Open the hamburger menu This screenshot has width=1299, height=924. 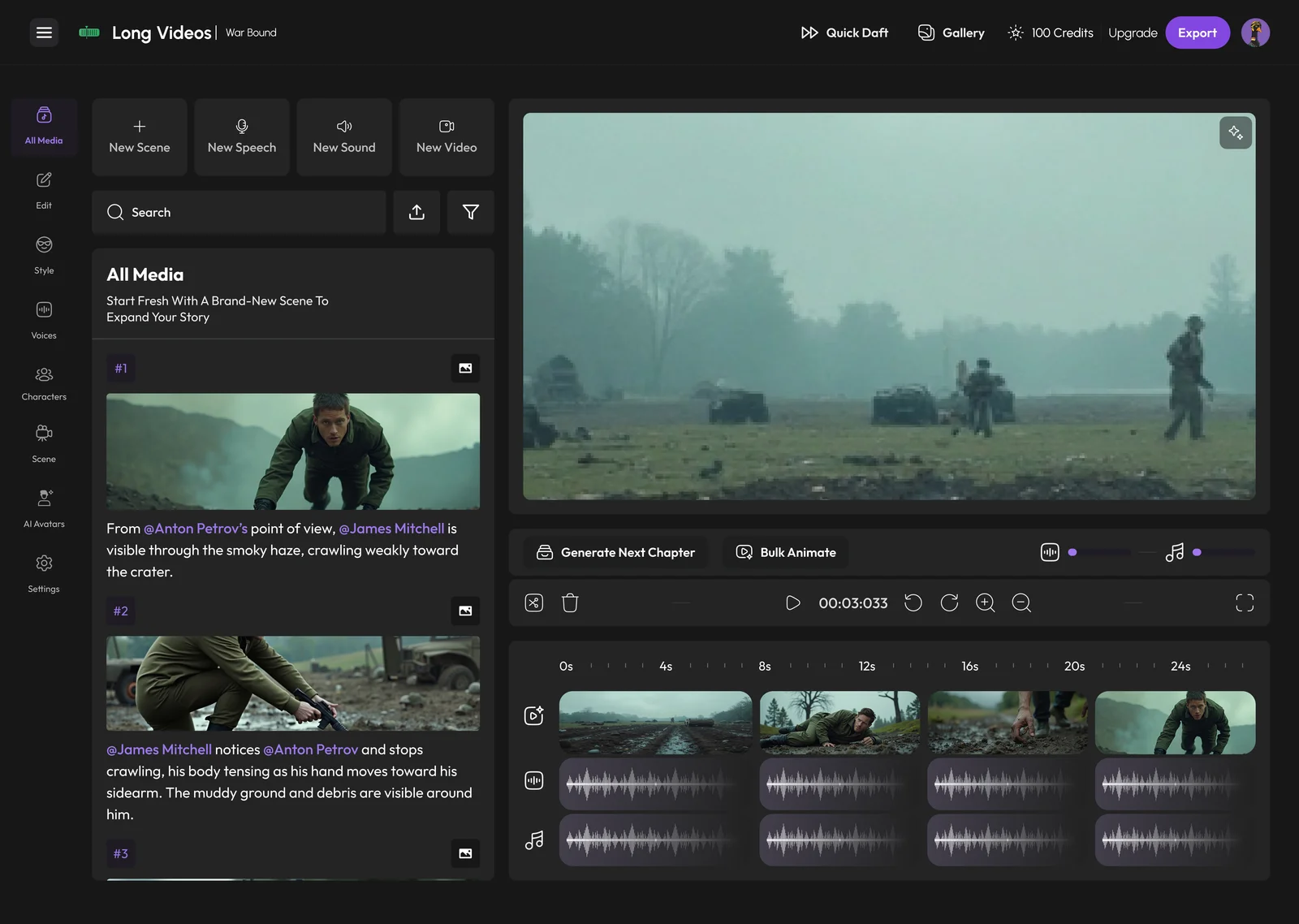point(44,32)
